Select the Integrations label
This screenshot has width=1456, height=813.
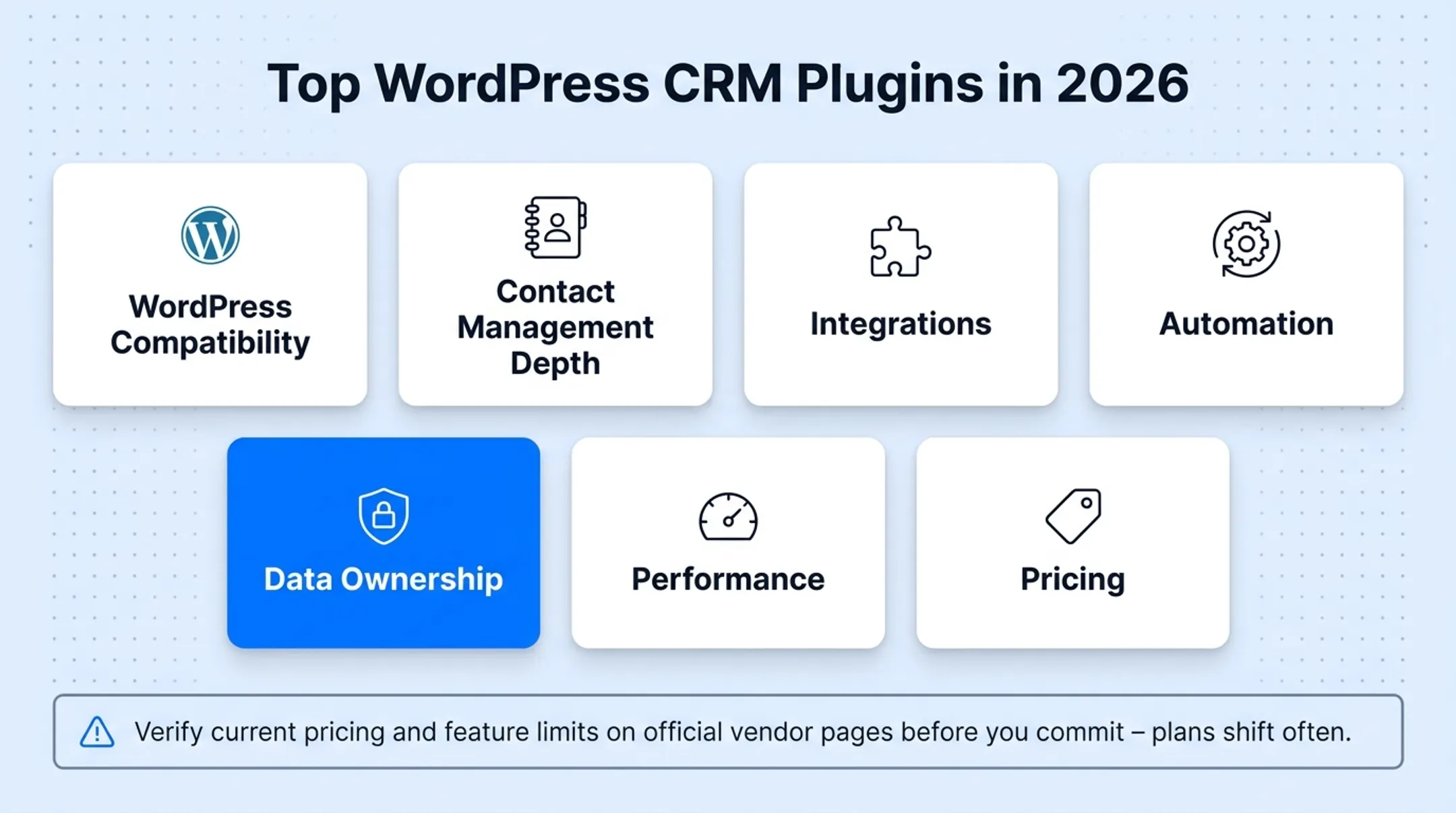(x=901, y=324)
